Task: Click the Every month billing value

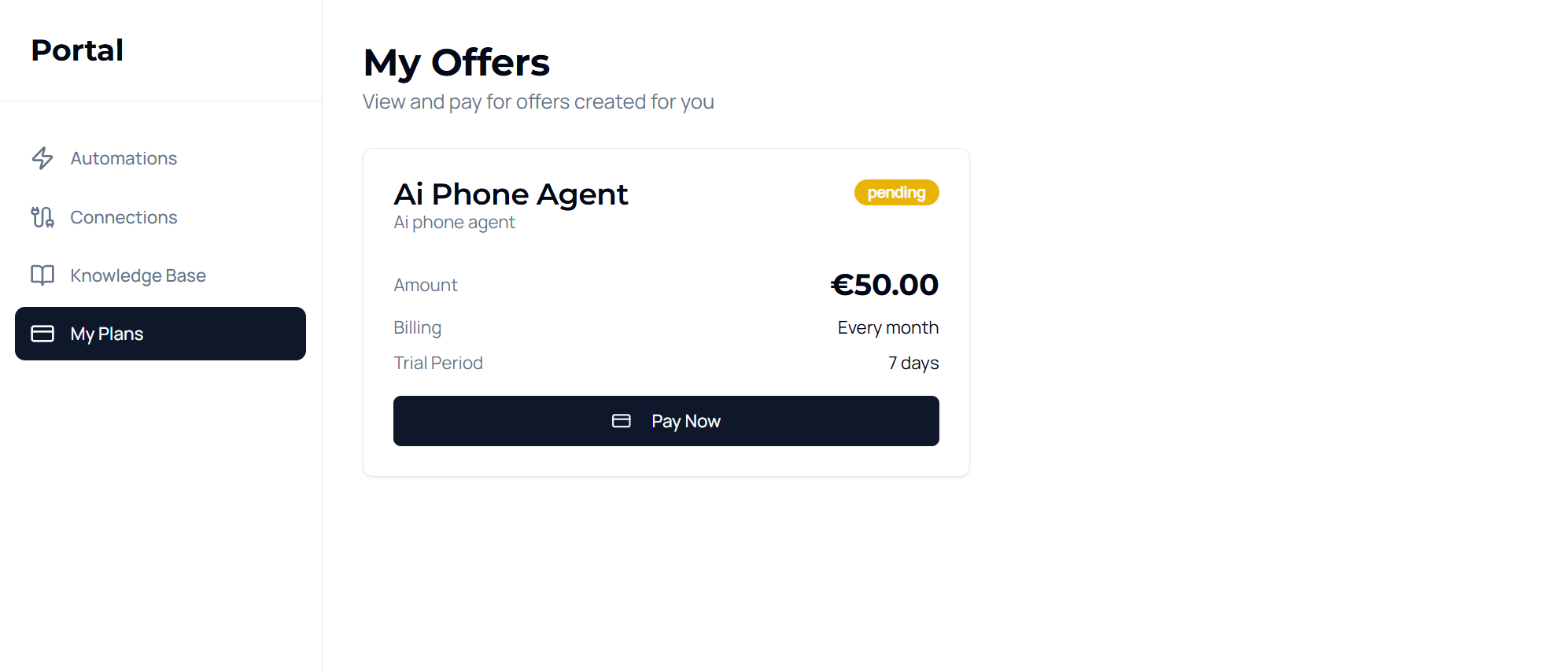Action: pos(887,327)
